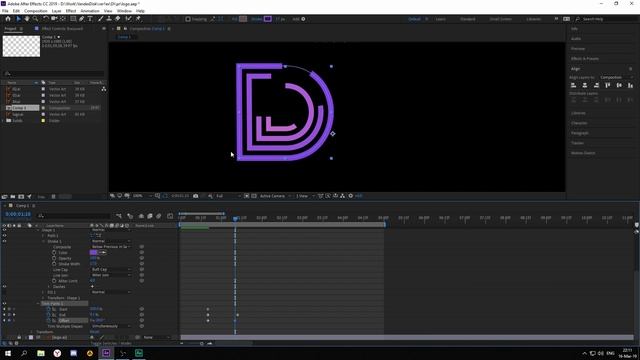Toggle visibility eye for Shape 1
Viewport: 640px width, 360px height.
tap(4, 230)
